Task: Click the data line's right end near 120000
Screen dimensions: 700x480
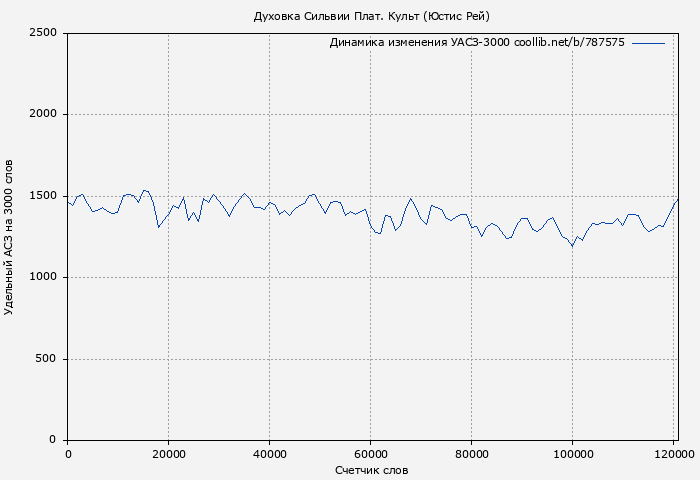Action: 677,200
